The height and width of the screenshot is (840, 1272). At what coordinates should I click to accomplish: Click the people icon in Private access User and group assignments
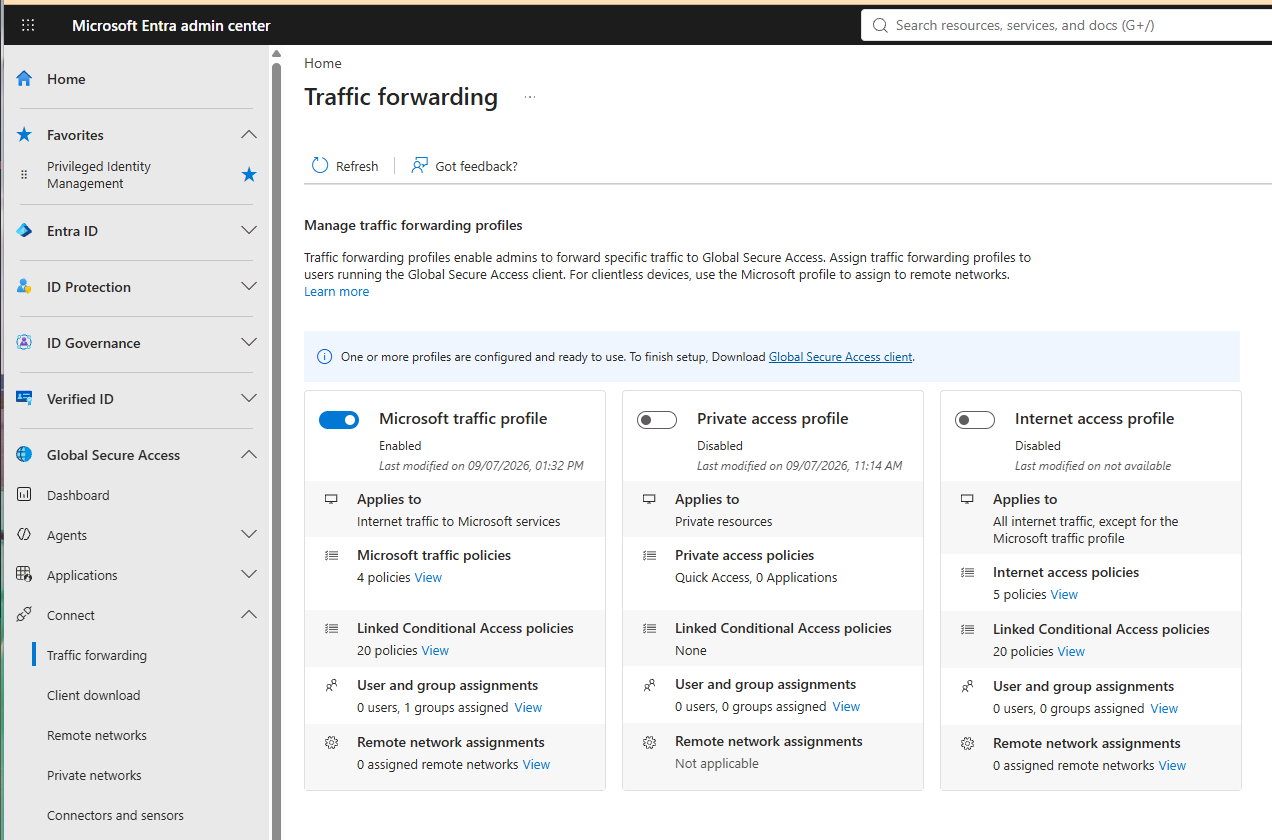click(650, 685)
